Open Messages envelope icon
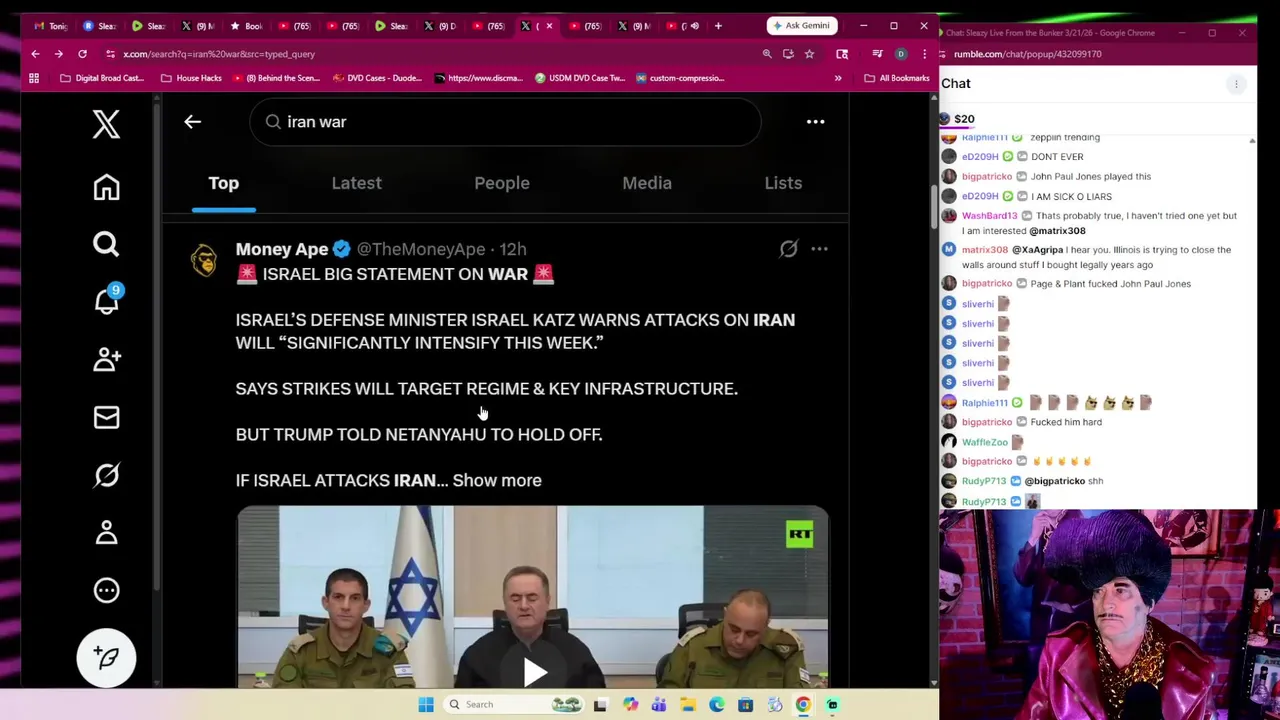Viewport: 1280px width, 720px height. pyautogui.click(x=106, y=417)
